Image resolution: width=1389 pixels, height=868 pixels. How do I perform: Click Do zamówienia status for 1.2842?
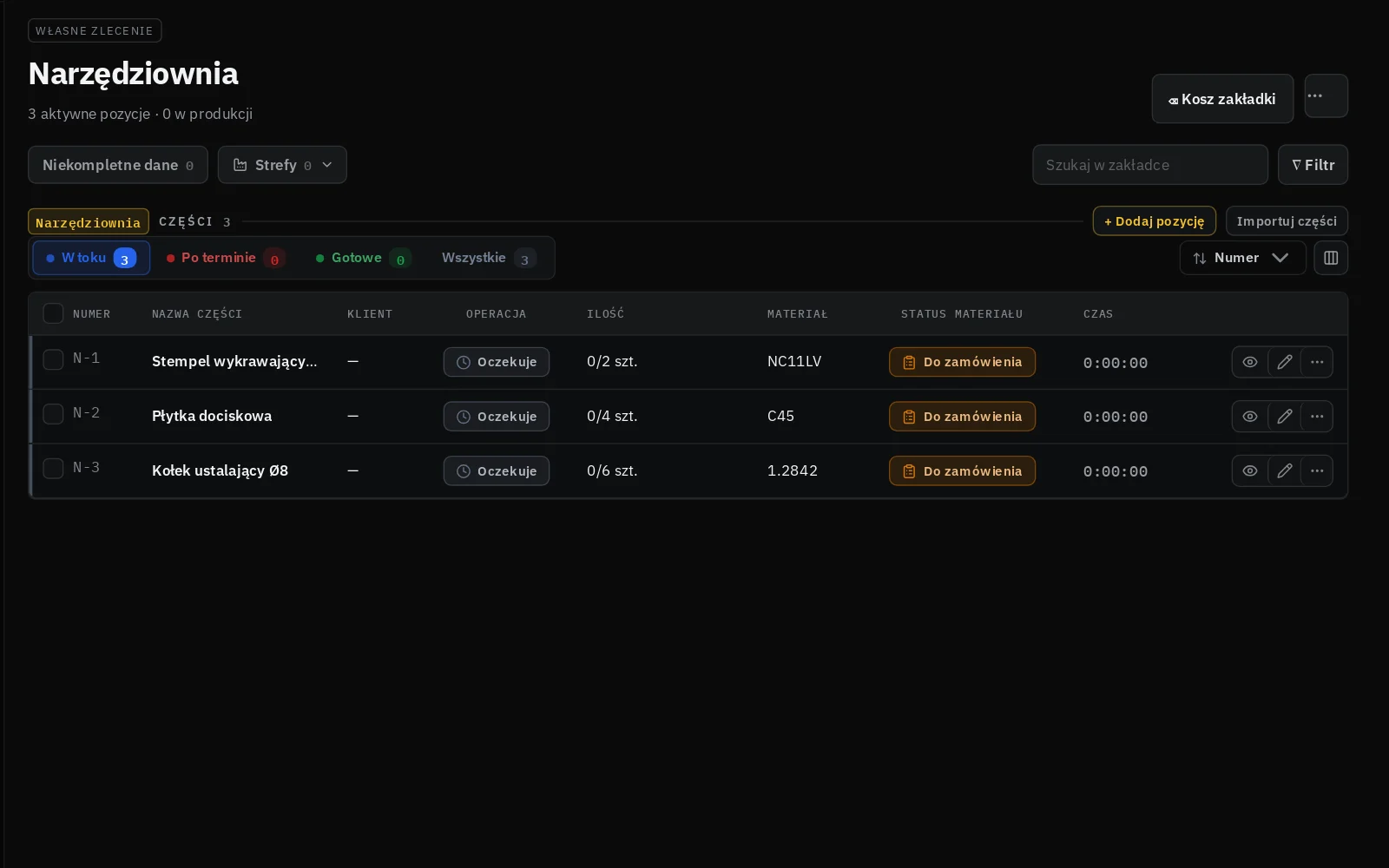[962, 470]
